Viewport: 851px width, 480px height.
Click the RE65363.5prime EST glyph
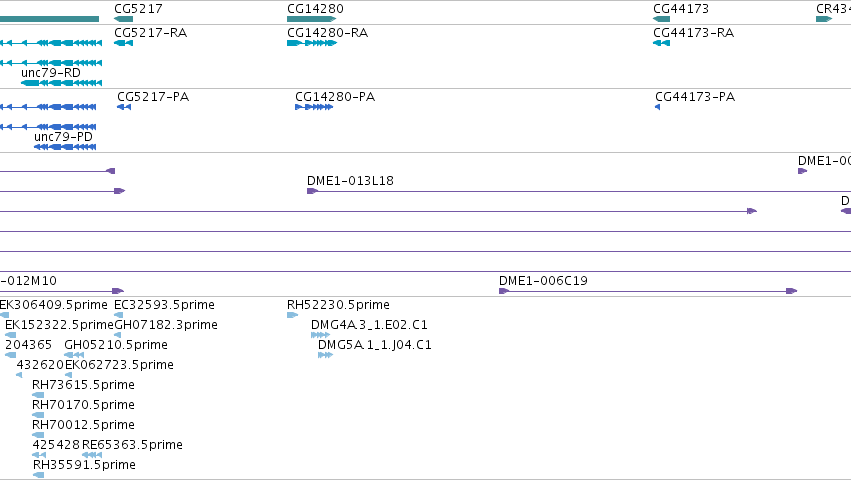tap(92, 455)
